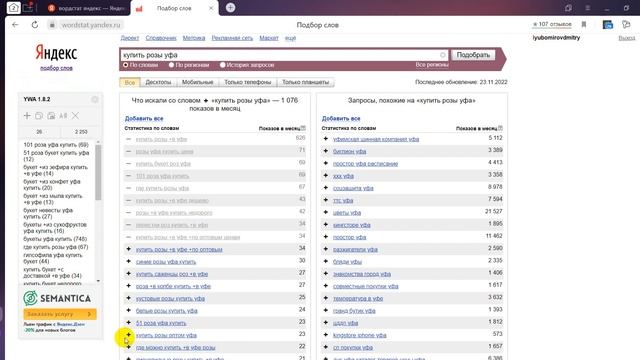Click the 'Подобрать' button
The width and height of the screenshot is (640, 360).
point(473,55)
